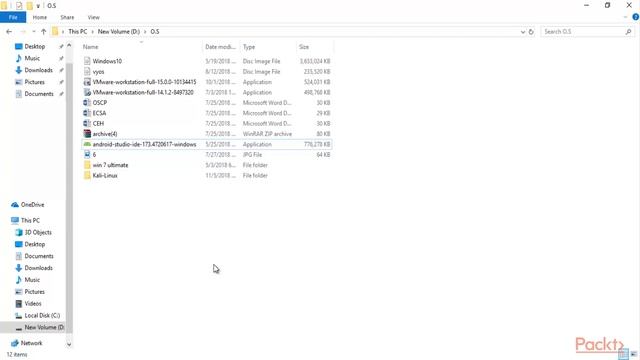Open Desktop under This PC
Screen dimensions: 640x360
click(x=35, y=244)
